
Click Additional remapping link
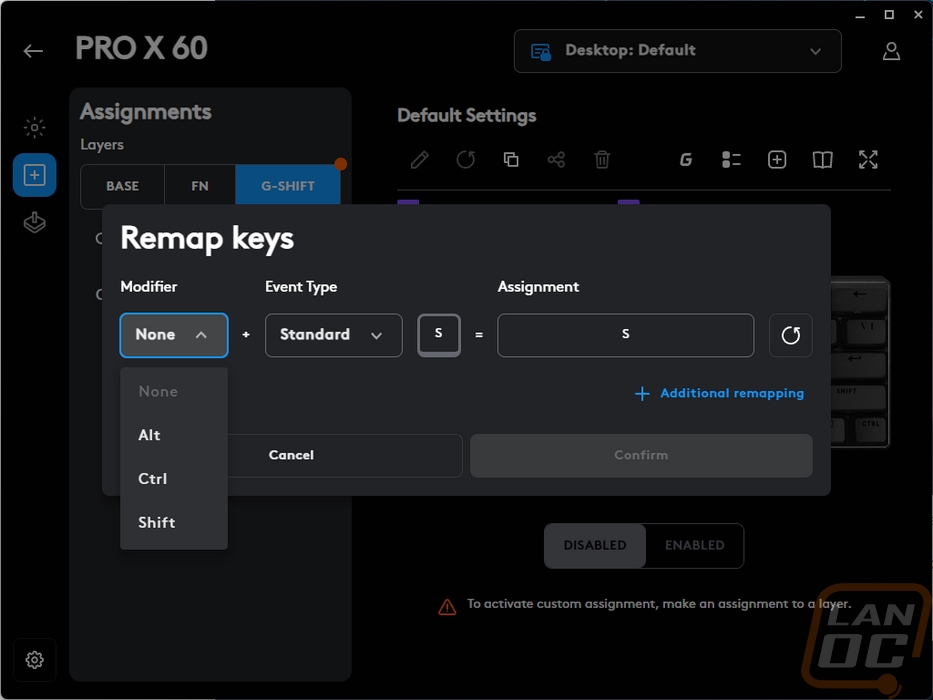[719, 393]
